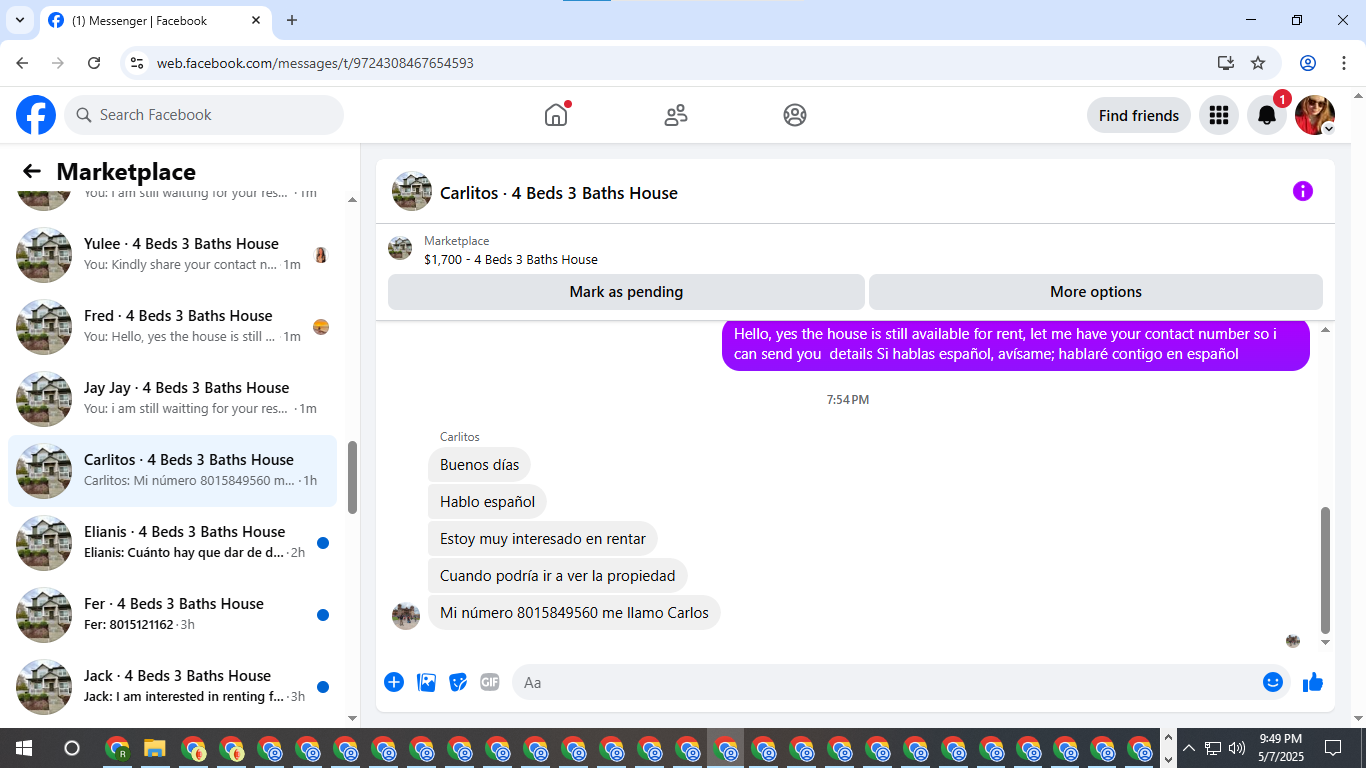Go back with the browser back arrow
Screen dimensions: 1366x768
22,63
